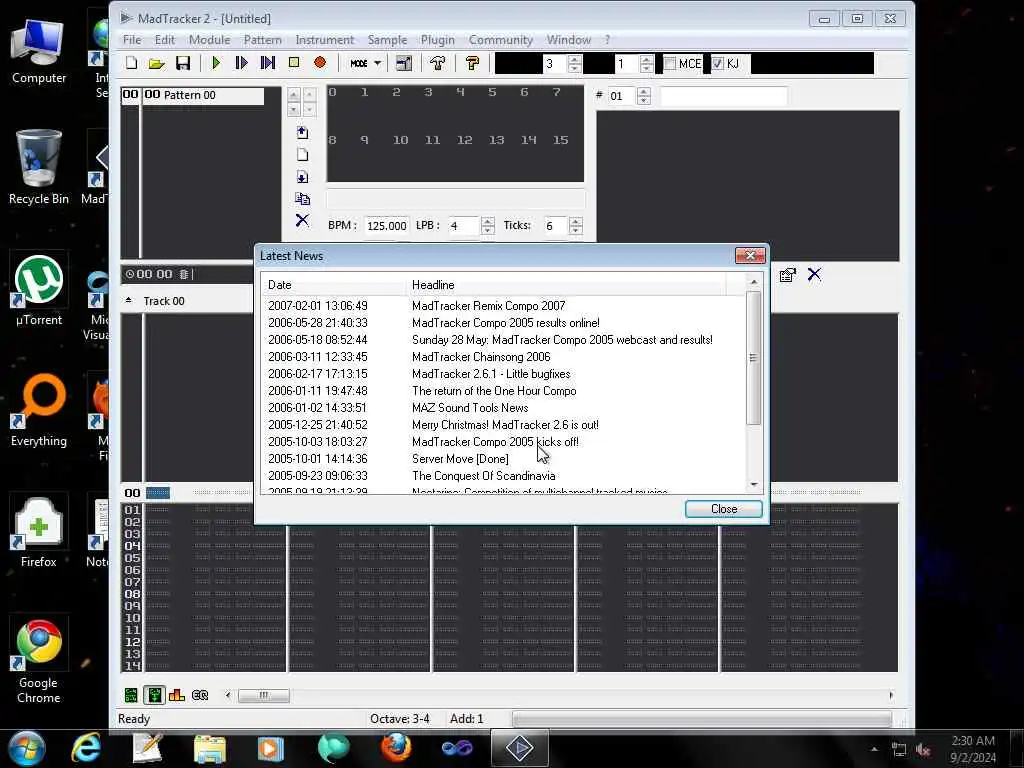
Task: Select the MadTracker Chainsong 2006 news row
Action: coord(503,357)
